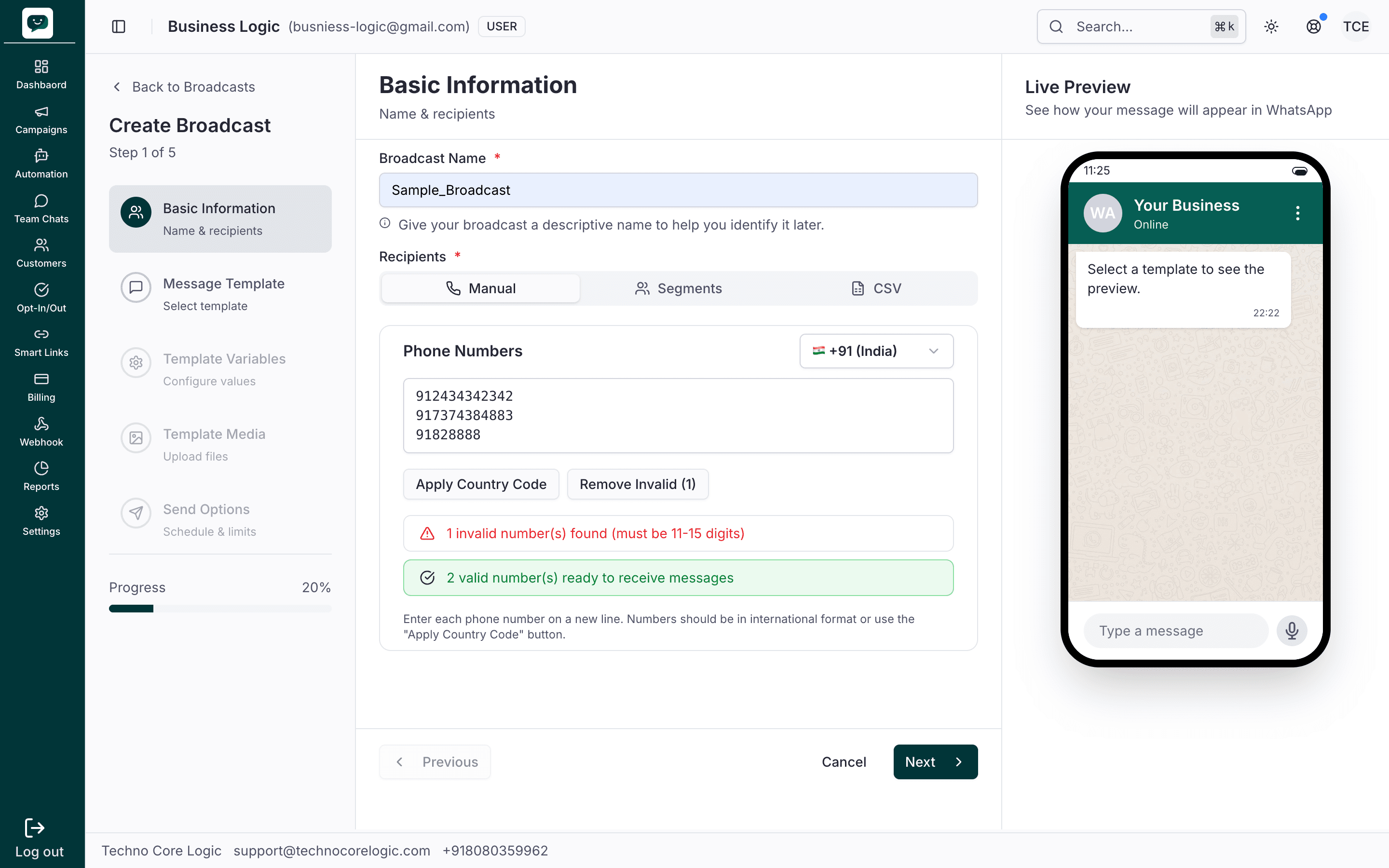This screenshot has height=868, width=1389.
Task: Open the Template Variables step
Action: click(220, 369)
